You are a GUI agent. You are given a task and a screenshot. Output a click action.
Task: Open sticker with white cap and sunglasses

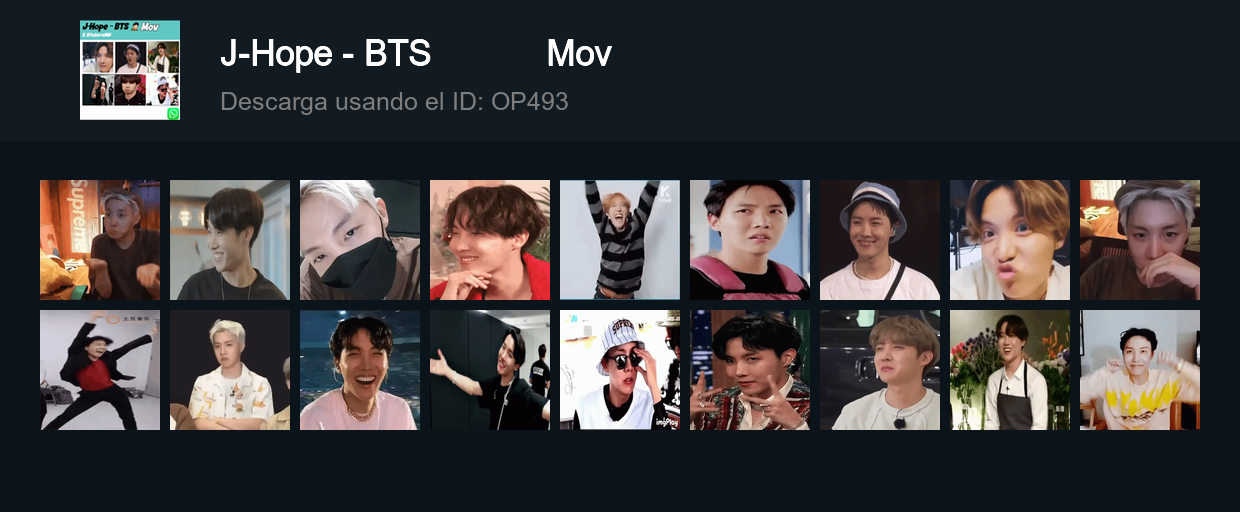[x=620, y=370]
